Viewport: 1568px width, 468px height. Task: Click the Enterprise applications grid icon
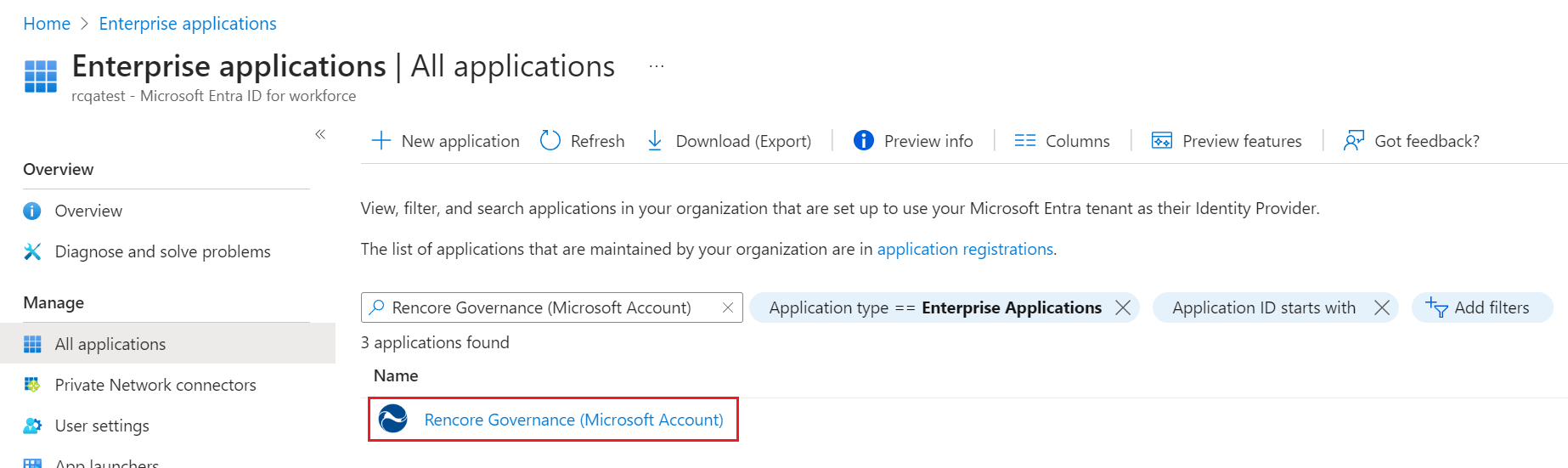pyautogui.click(x=41, y=76)
